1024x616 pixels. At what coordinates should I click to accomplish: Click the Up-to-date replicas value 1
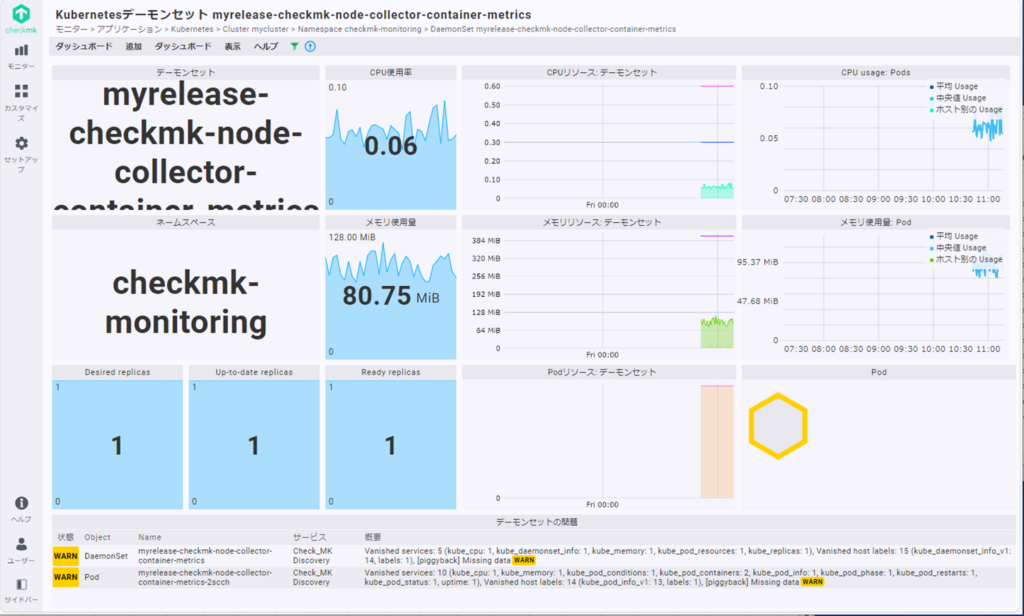coord(253,446)
